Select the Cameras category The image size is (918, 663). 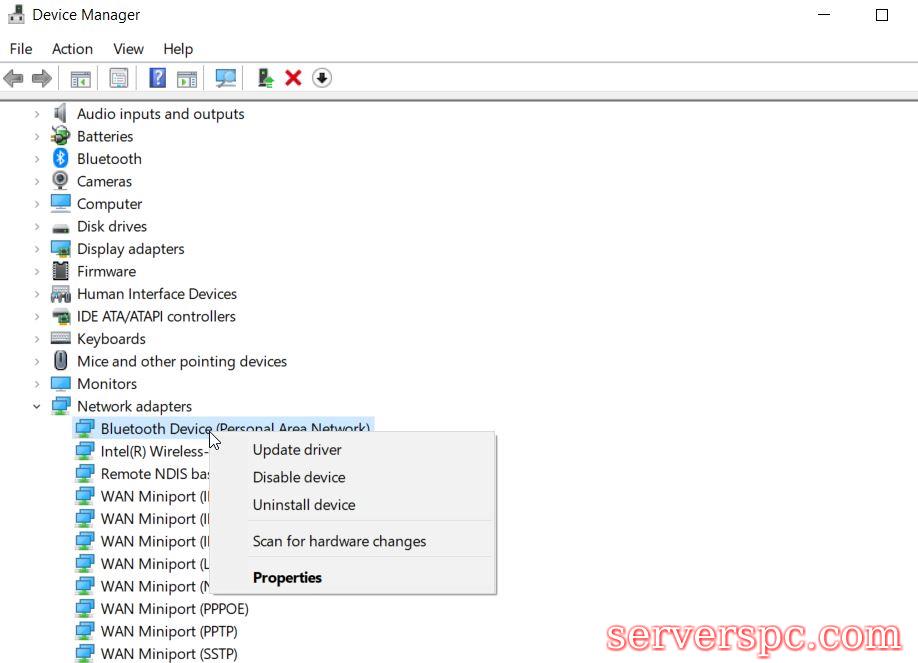tap(104, 181)
